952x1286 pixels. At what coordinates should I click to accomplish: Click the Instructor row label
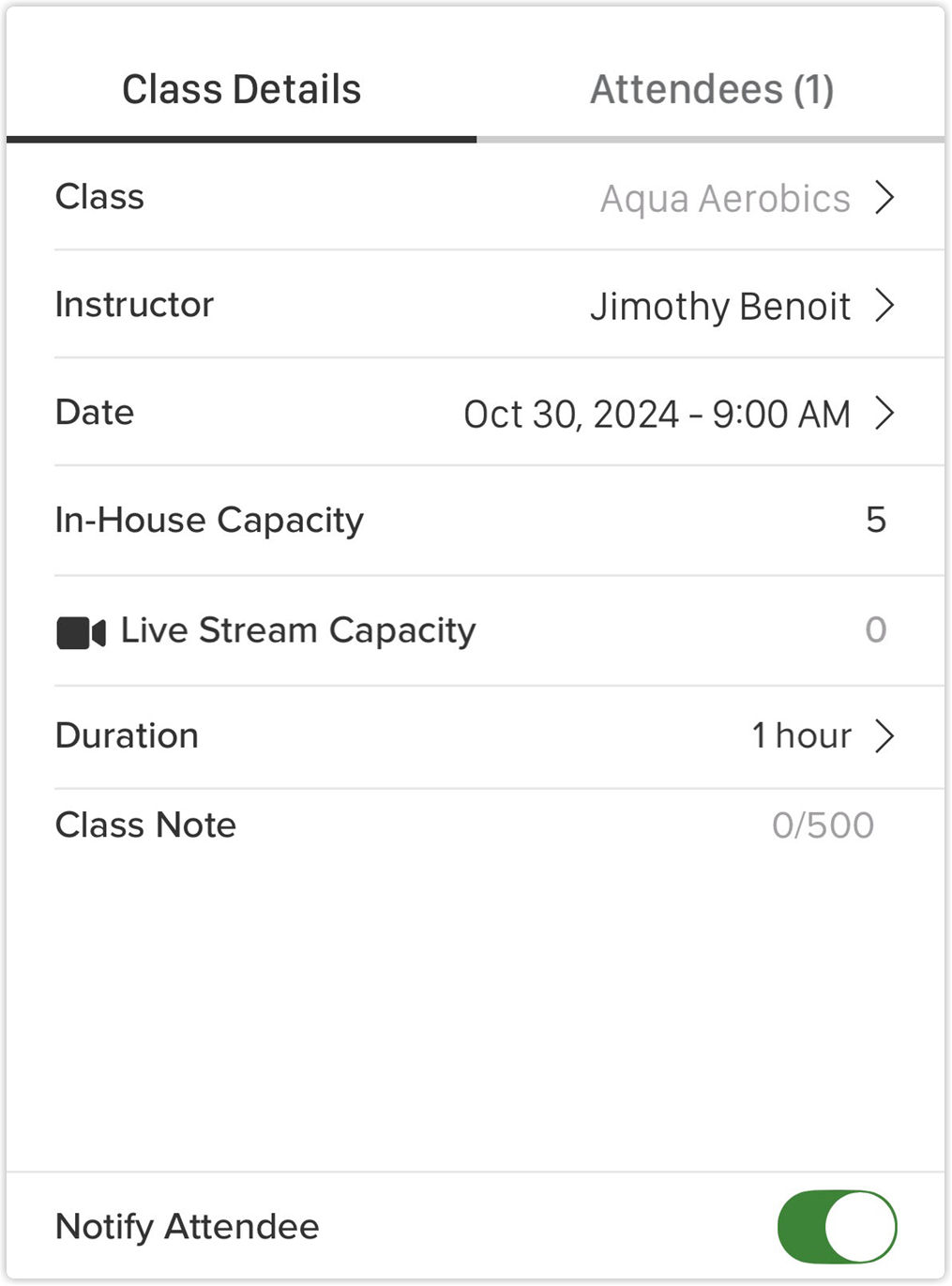pyautogui.click(x=134, y=305)
